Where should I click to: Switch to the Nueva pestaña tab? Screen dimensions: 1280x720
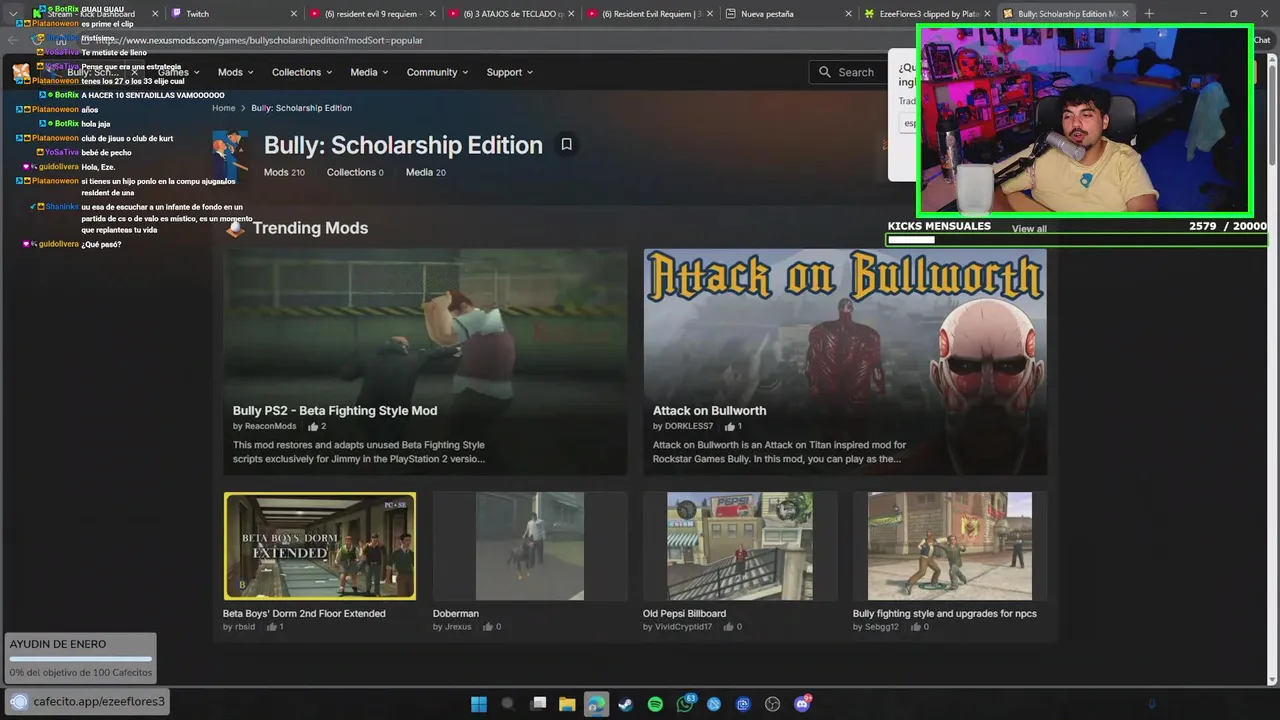[x=789, y=14]
